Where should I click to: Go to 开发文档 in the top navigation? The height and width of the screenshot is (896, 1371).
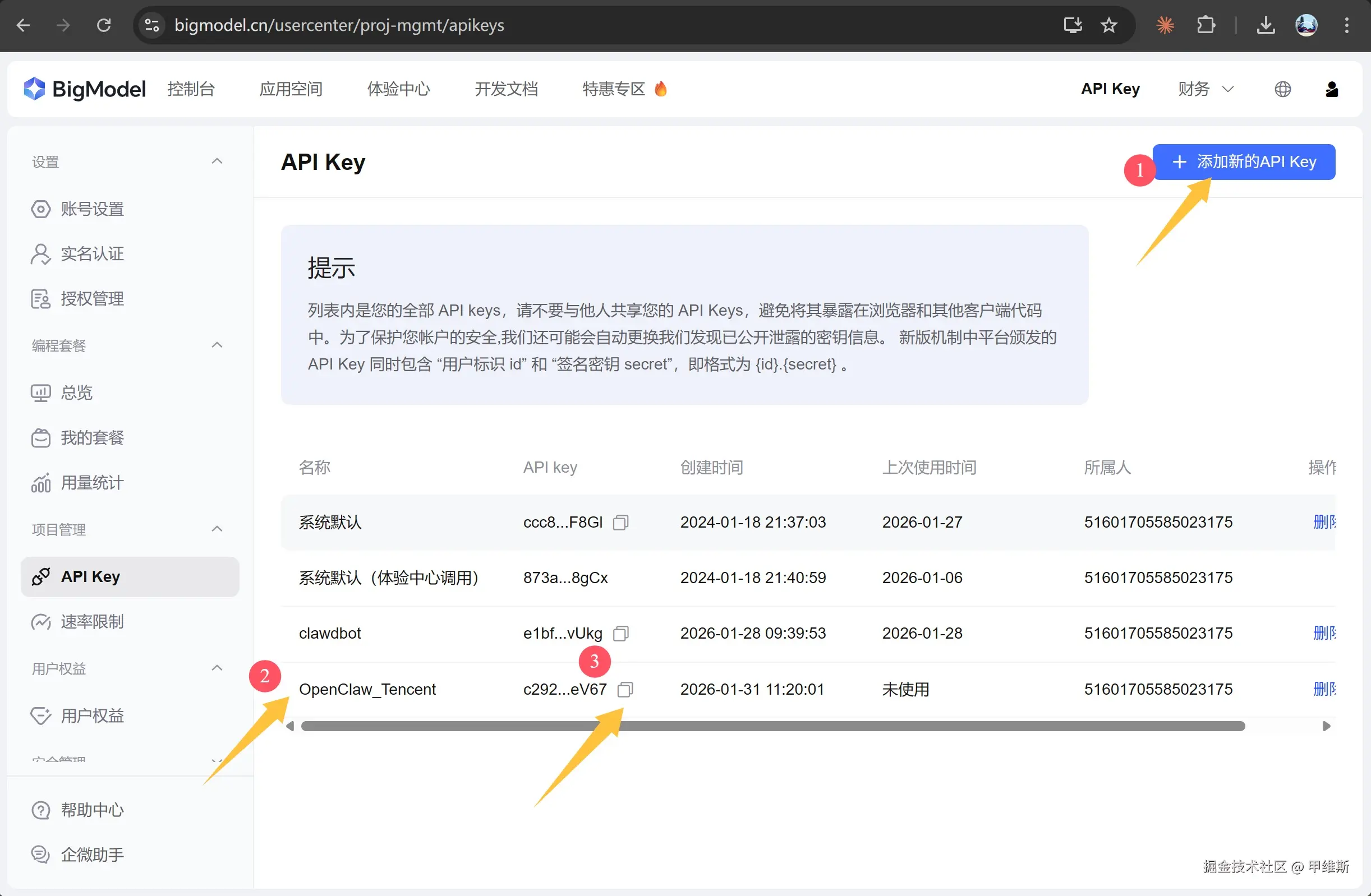click(506, 89)
